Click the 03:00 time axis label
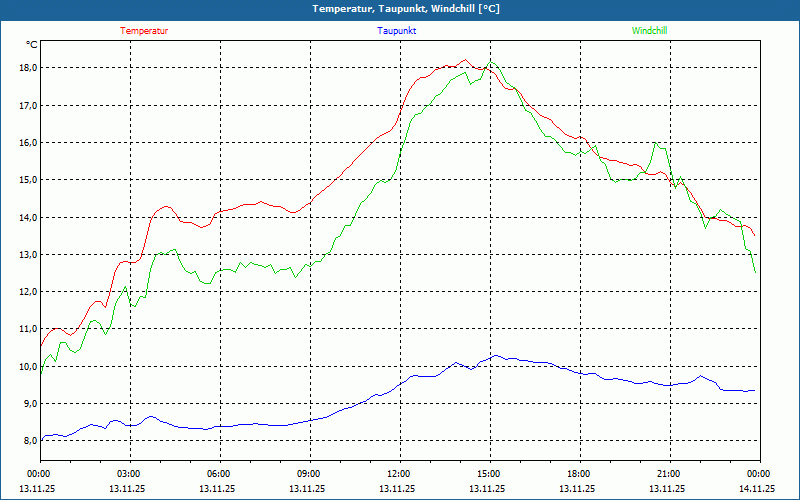800x500 pixels. point(128,474)
